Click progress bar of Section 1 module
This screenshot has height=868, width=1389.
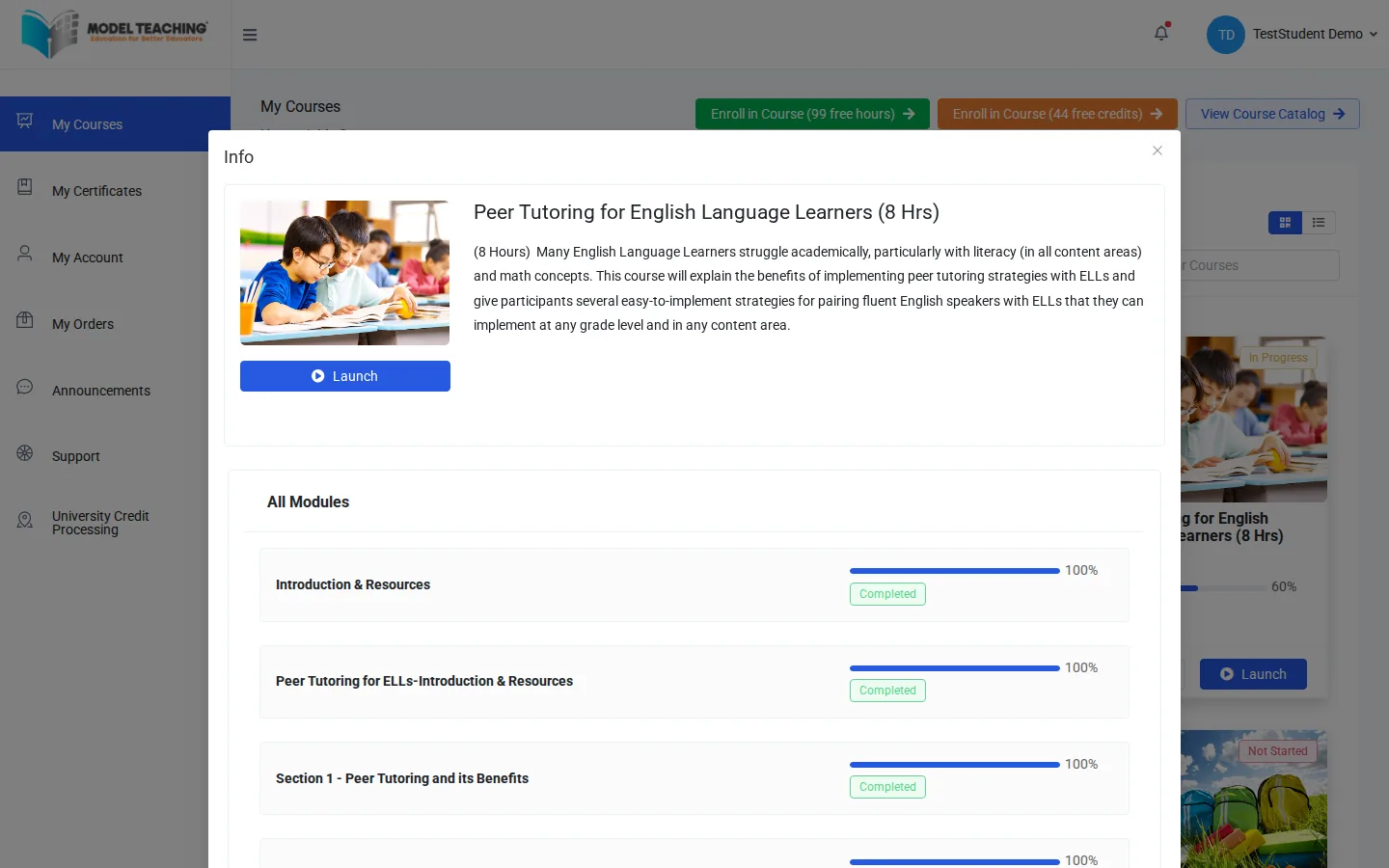(955, 765)
